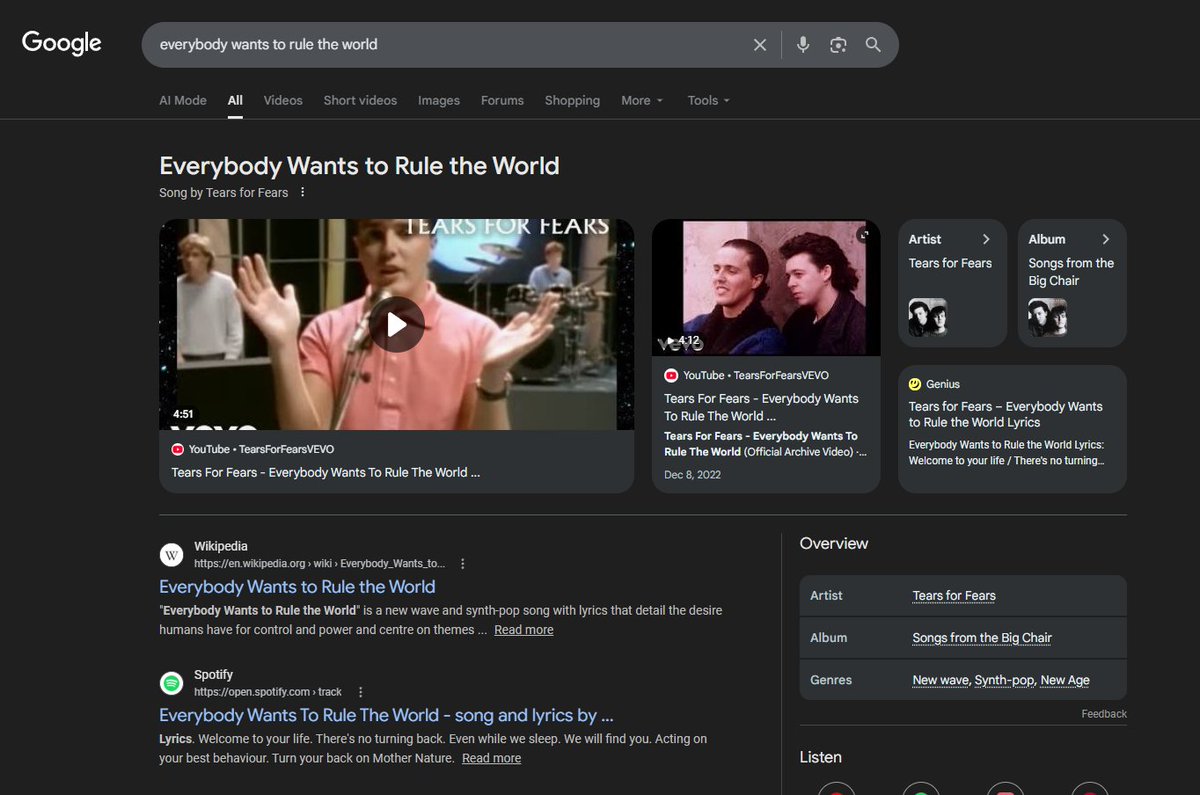Open the Songs from the Big Chair link in Overview
The width and height of the screenshot is (1200, 795).
tap(982, 638)
